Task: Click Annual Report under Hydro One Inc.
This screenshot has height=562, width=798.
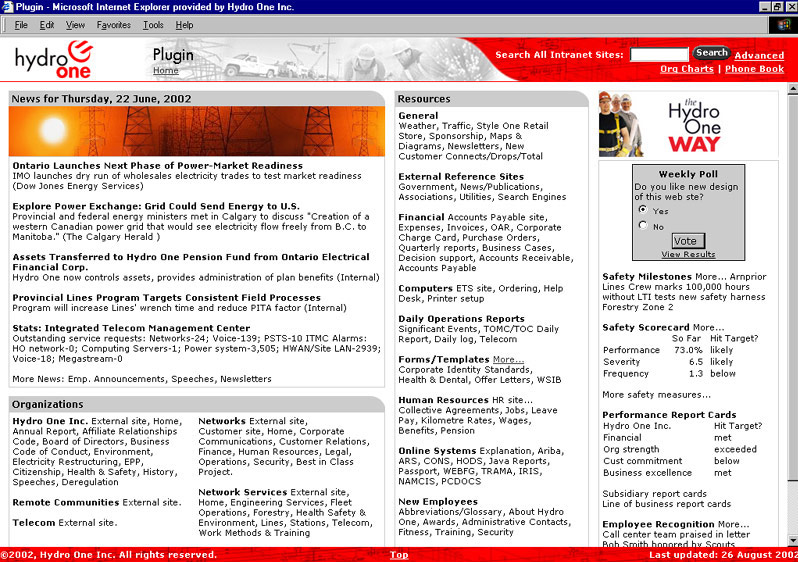Action: pyautogui.click(x=43, y=431)
